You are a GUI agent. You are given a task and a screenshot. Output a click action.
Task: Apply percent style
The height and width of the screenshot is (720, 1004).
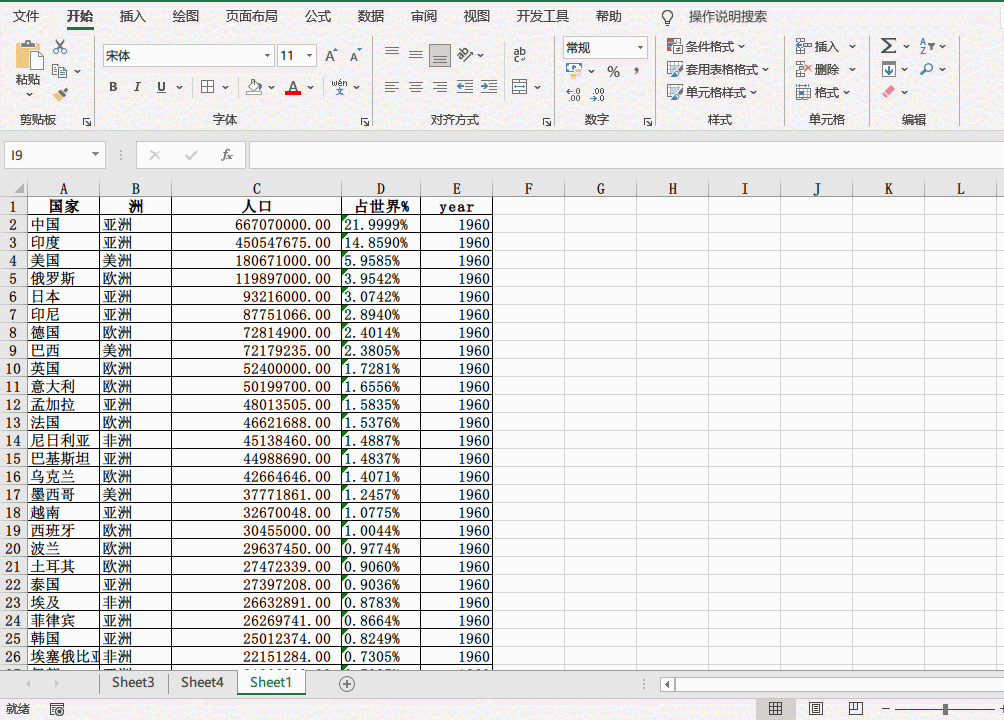[613, 71]
